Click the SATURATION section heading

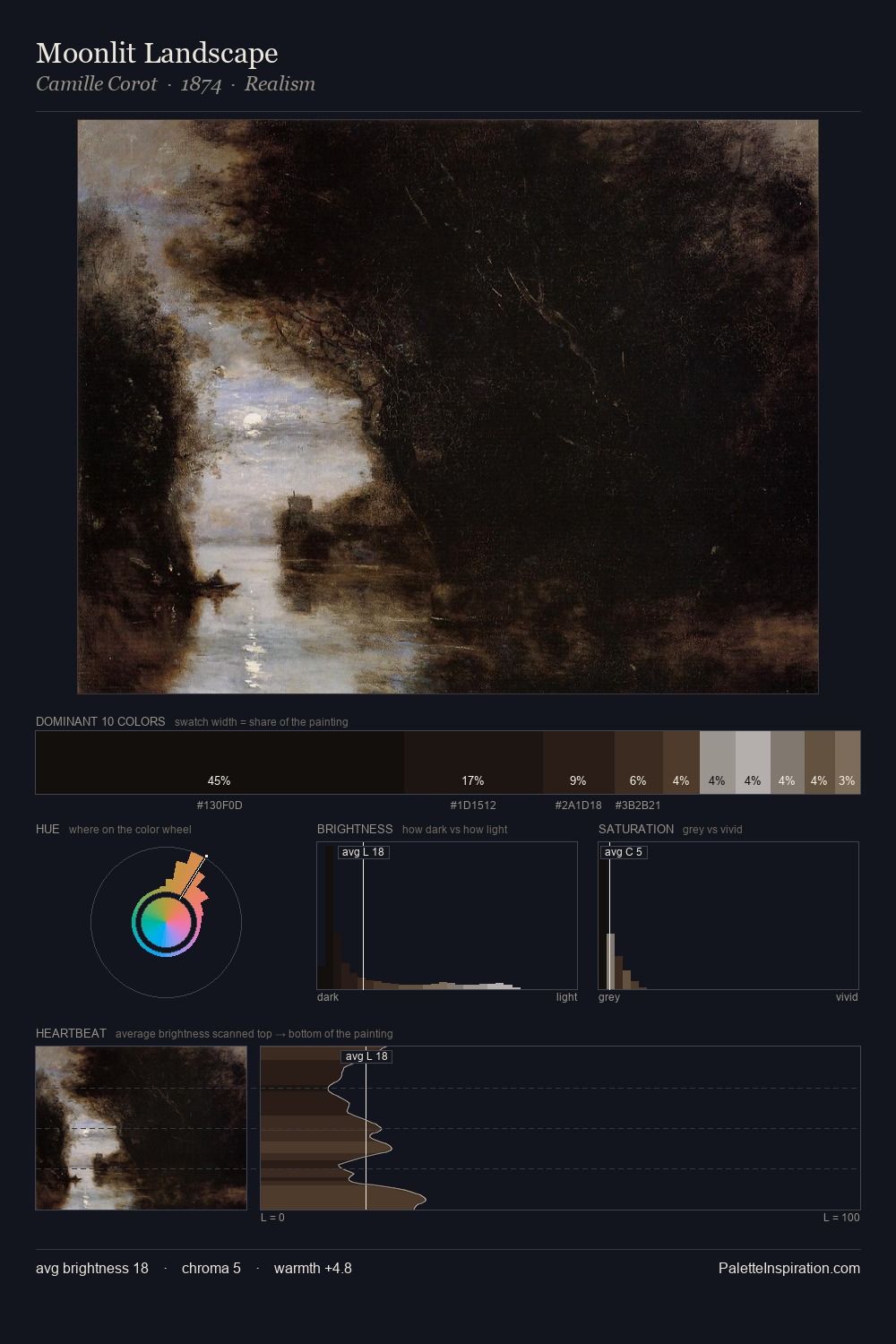click(636, 829)
